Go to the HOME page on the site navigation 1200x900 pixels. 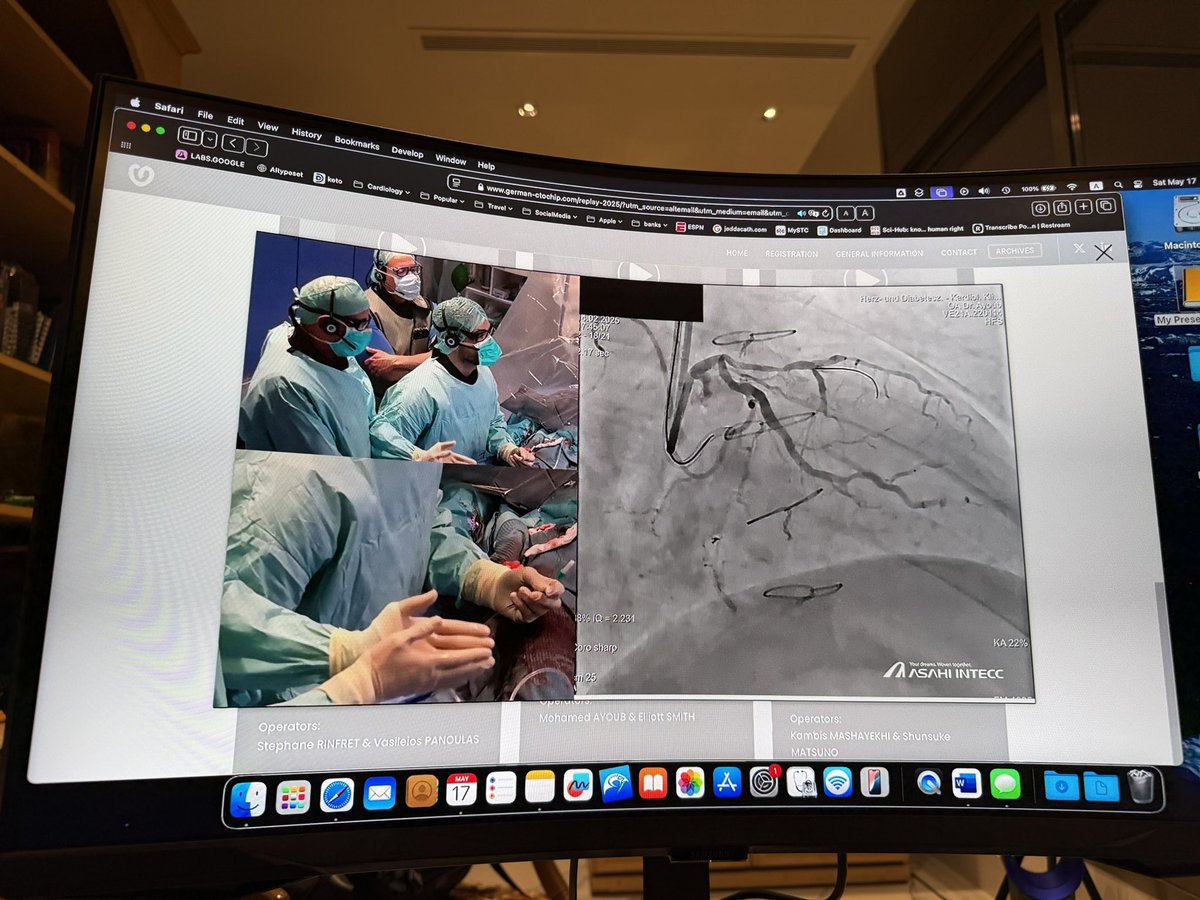click(x=737, y=253)
